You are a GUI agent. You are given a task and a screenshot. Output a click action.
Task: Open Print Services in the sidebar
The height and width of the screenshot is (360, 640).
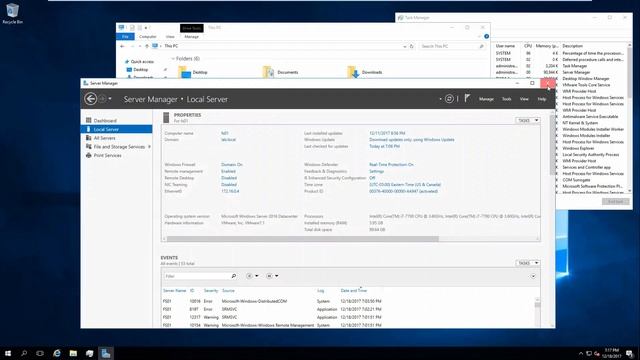pos(107,156)
